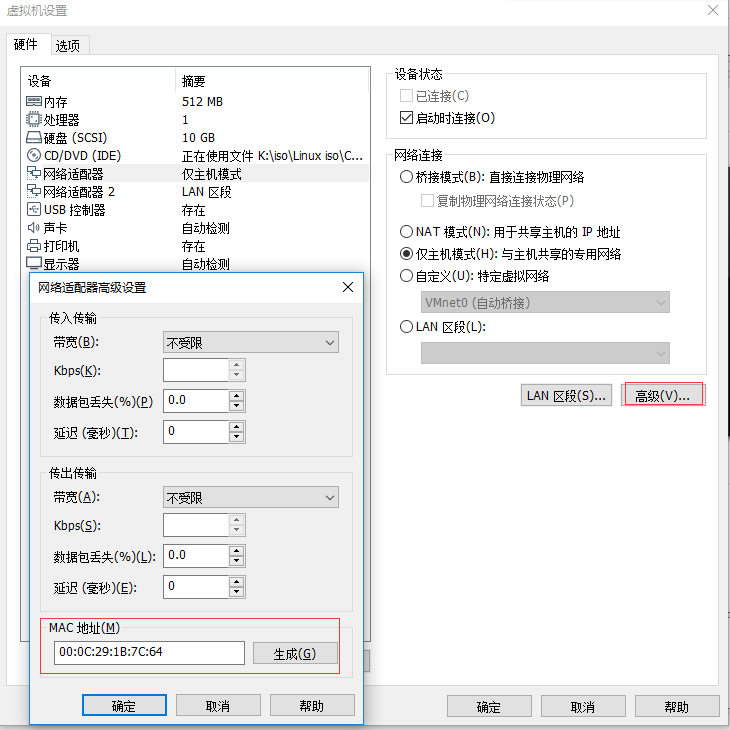Click 帮助 in 虚拟机设置 window
This screenshot has height=730, width=730.
coord(677,706)
